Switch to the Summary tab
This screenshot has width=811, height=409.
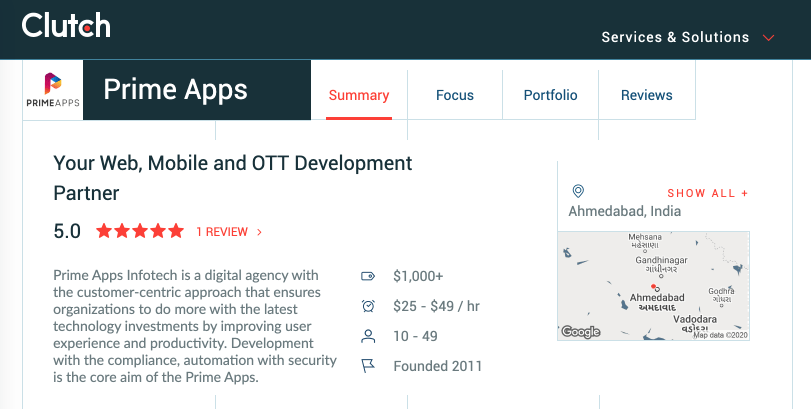358,96
